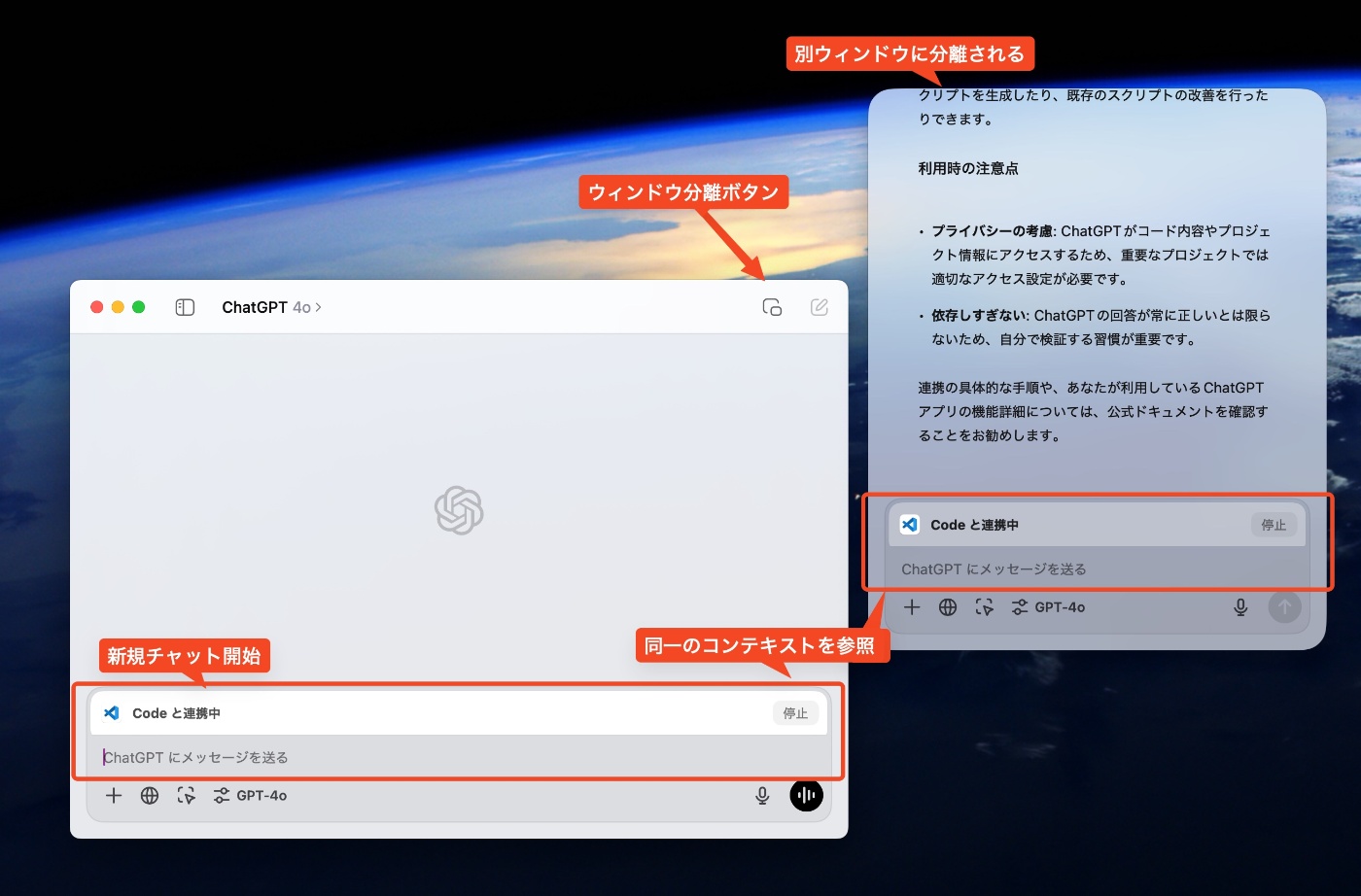Open the ChatGPT 4o model selector
1361x896 pixels.
[271, 307]
